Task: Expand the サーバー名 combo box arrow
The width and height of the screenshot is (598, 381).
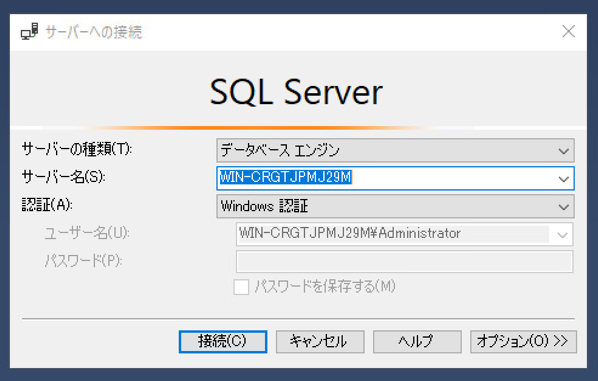Action: [x=563, y=178]
